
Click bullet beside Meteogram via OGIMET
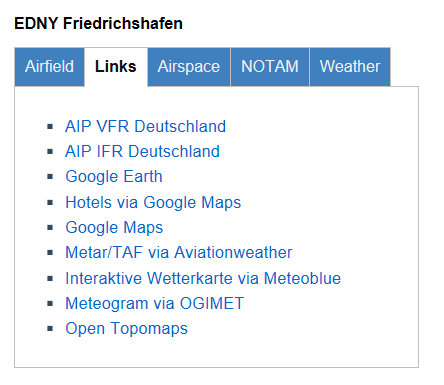[50, 304]
